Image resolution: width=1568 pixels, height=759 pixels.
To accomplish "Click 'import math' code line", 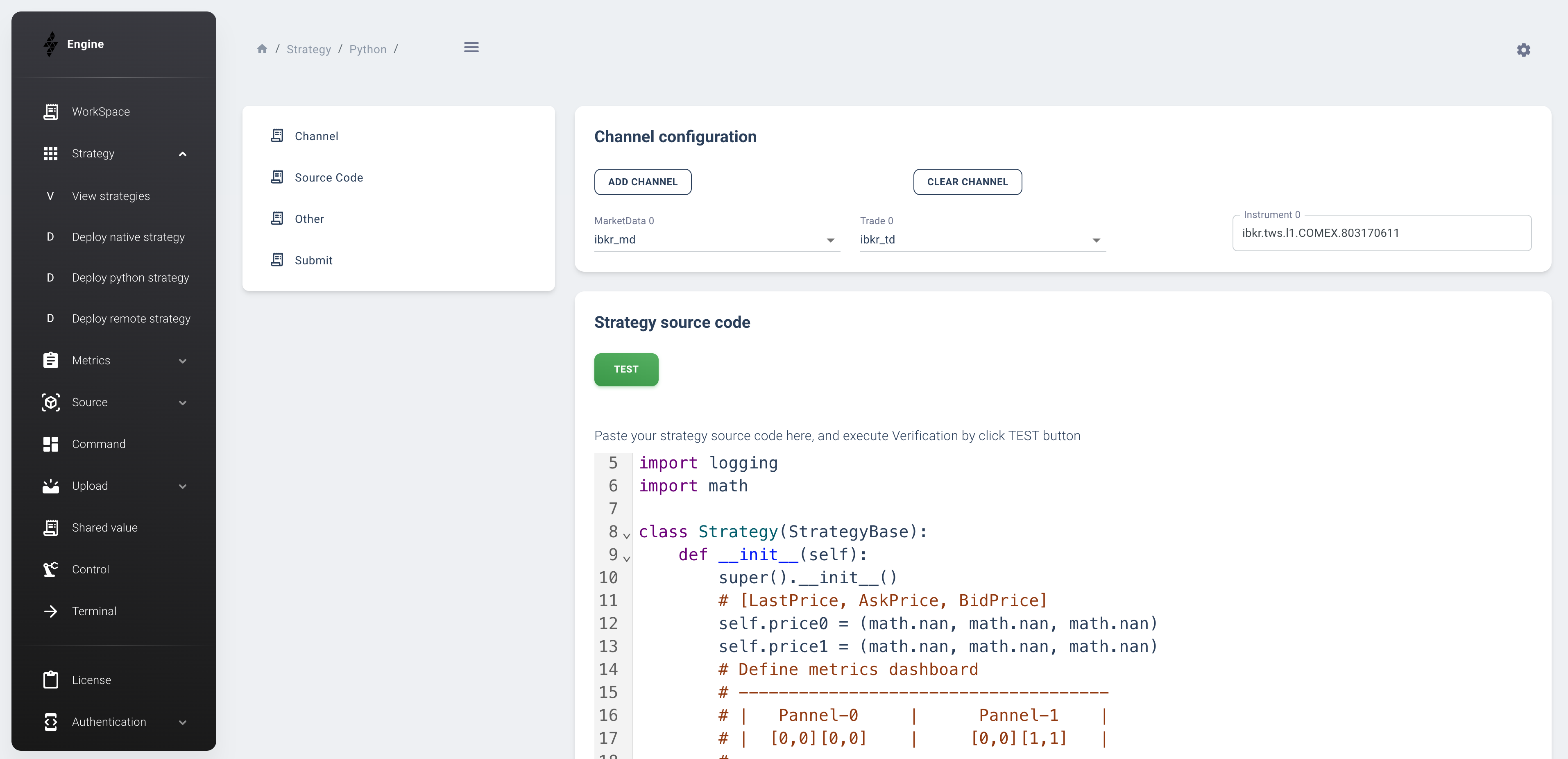I will tap(693, 486).
